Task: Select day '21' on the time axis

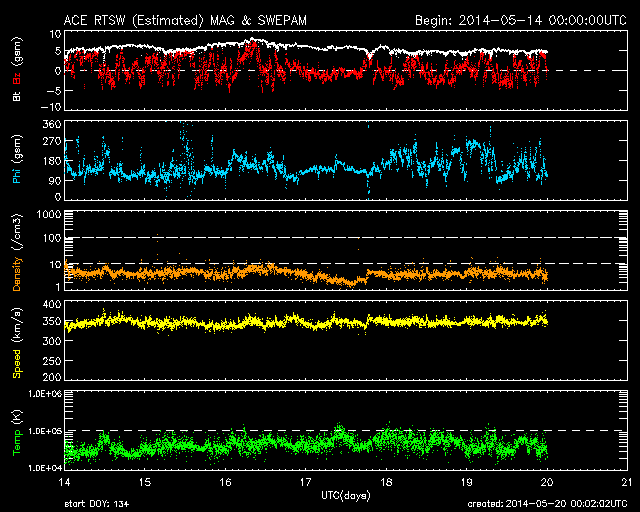Action: [x=627, y=482]
